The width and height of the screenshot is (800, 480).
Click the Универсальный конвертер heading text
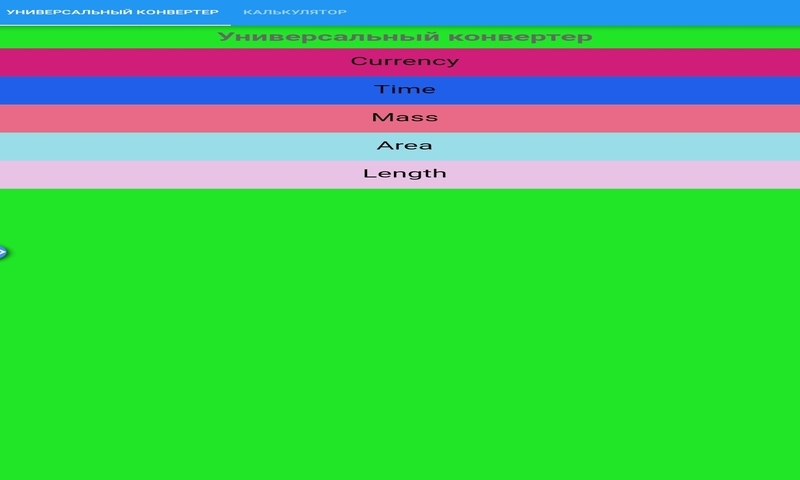coord(405,37)
